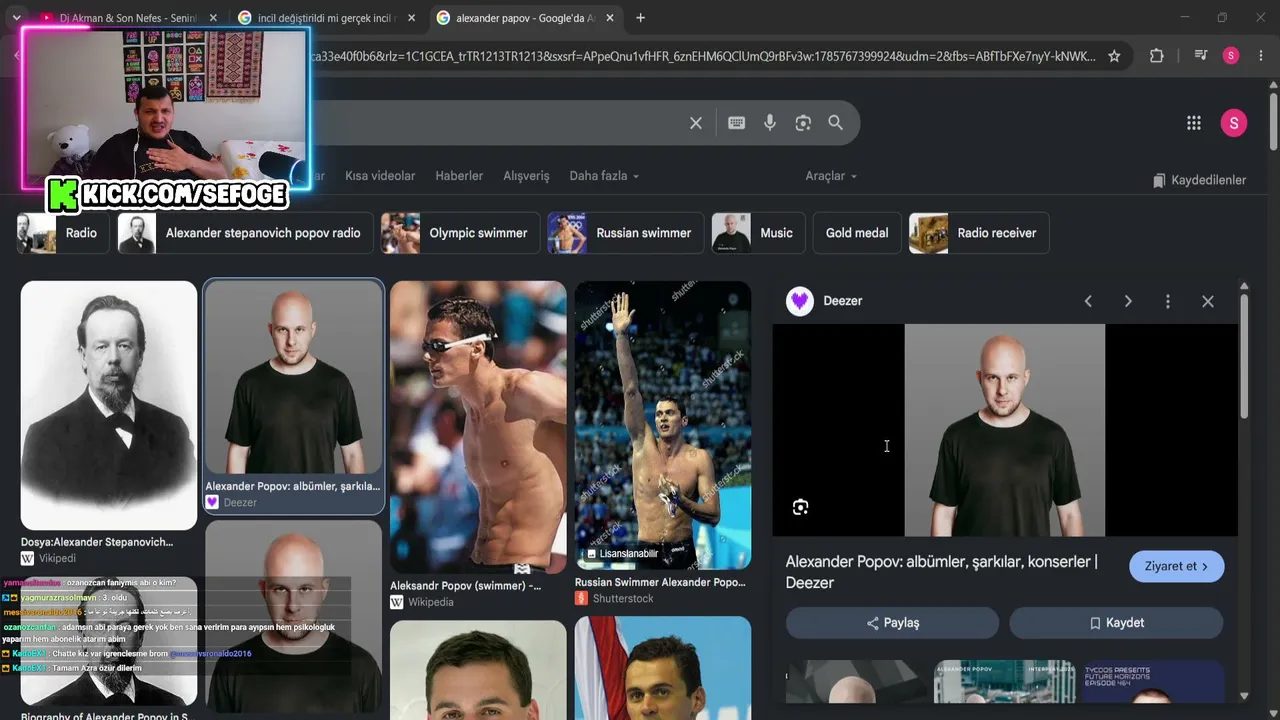Select the Music filter chip
This screenshot has height=720, width=1280.
758,233
